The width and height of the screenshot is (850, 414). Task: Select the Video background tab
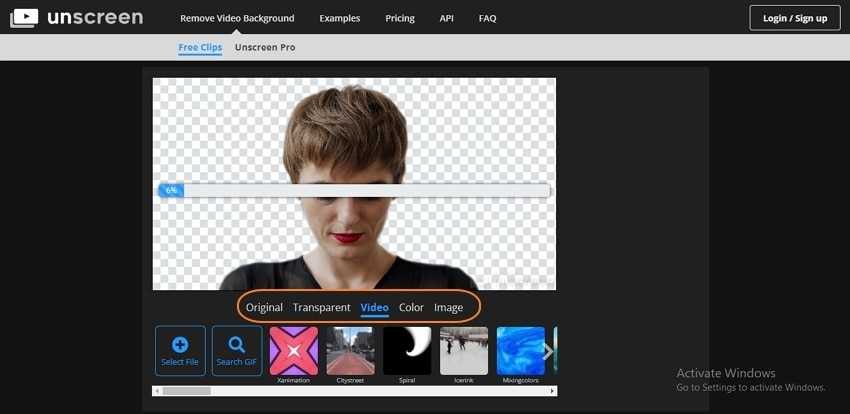(374, 308)
